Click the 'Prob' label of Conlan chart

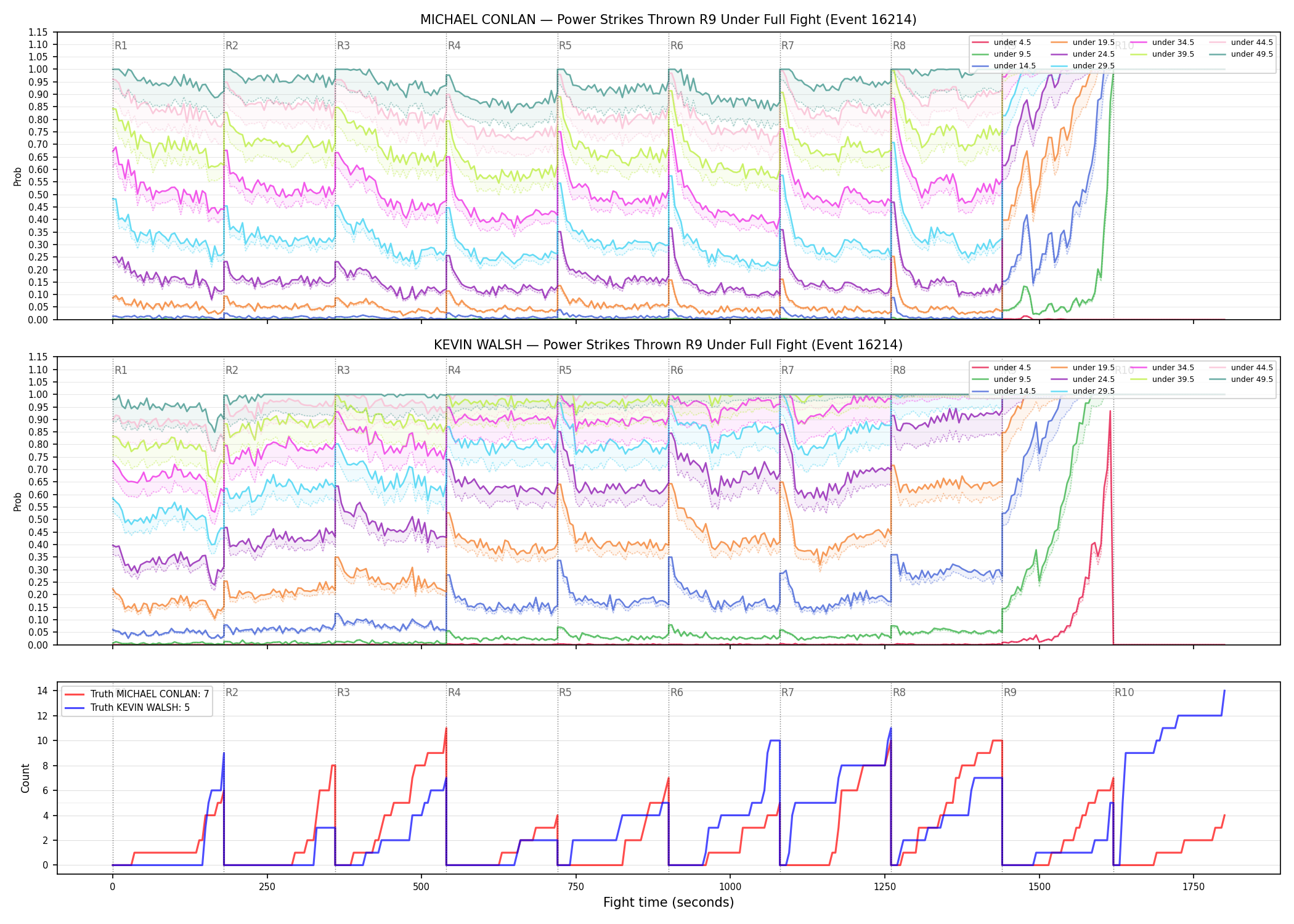18,176
